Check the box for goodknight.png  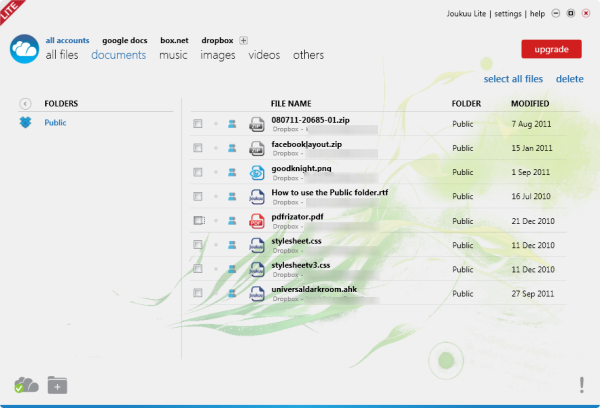(x=197, y=172)
